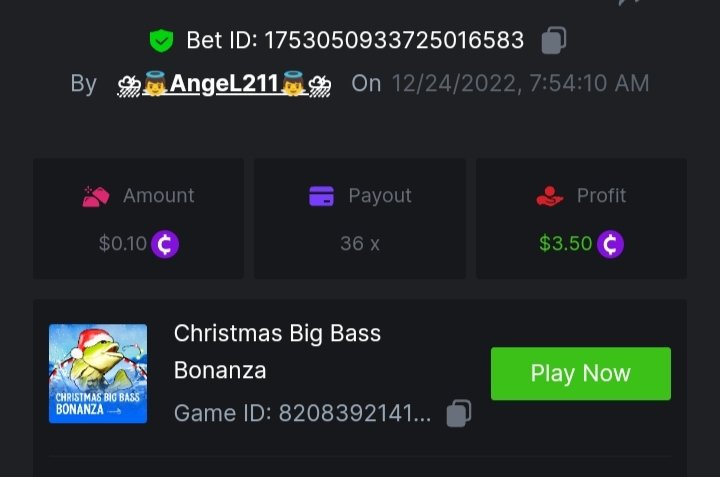Click the currency coin beside $0.10

click(164, 243)
